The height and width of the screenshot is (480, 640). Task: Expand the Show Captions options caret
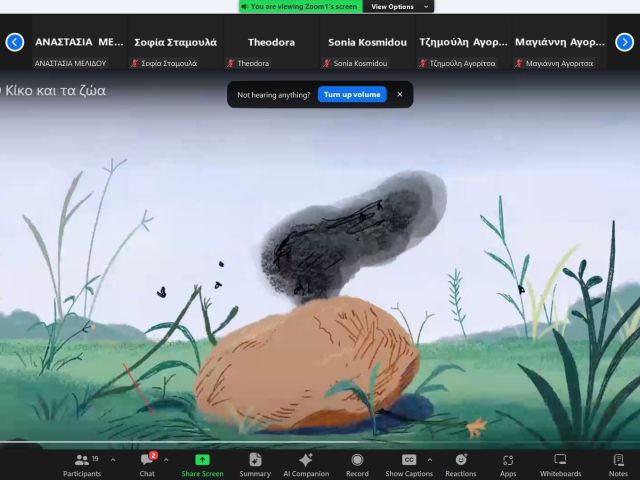pyautogui.click(x=430, y=460)
